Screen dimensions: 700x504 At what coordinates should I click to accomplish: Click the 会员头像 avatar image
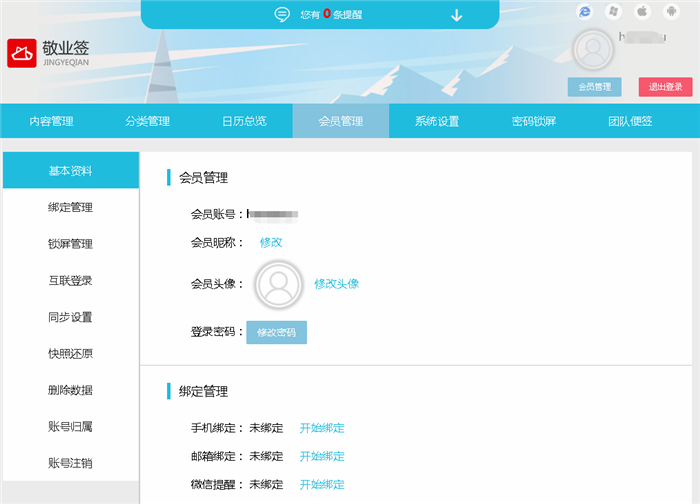tap(278, 284)
